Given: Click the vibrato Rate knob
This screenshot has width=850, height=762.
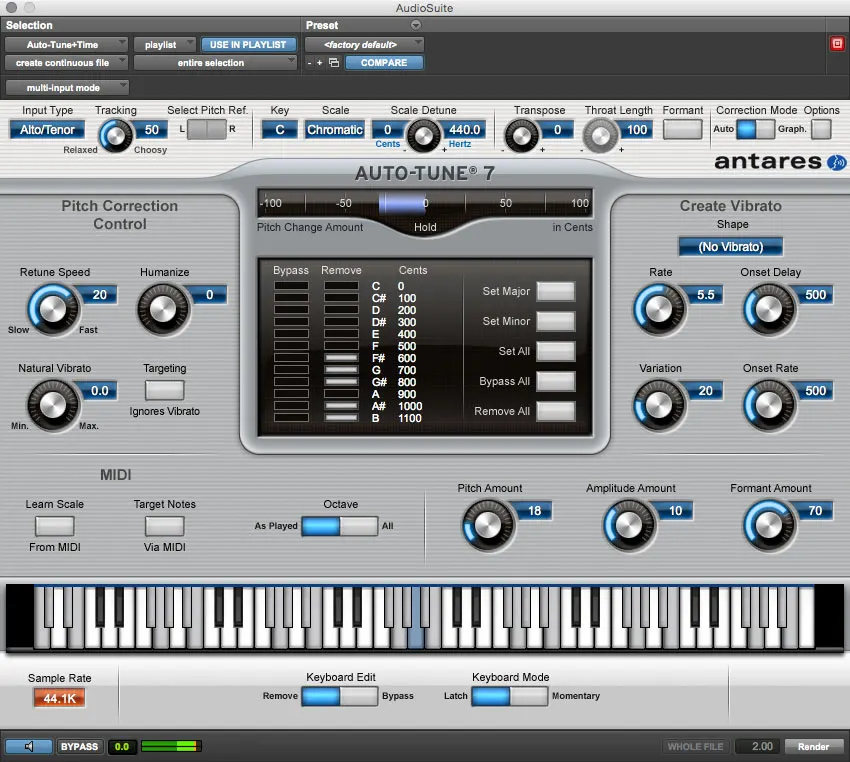Looking at the screenshot, I should tap(659, 309).
